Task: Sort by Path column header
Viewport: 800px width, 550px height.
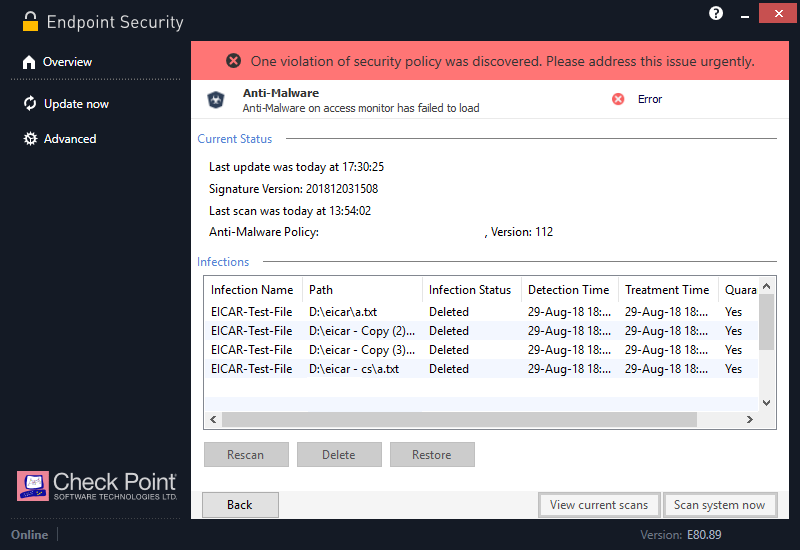Action: tap(362, 290)
